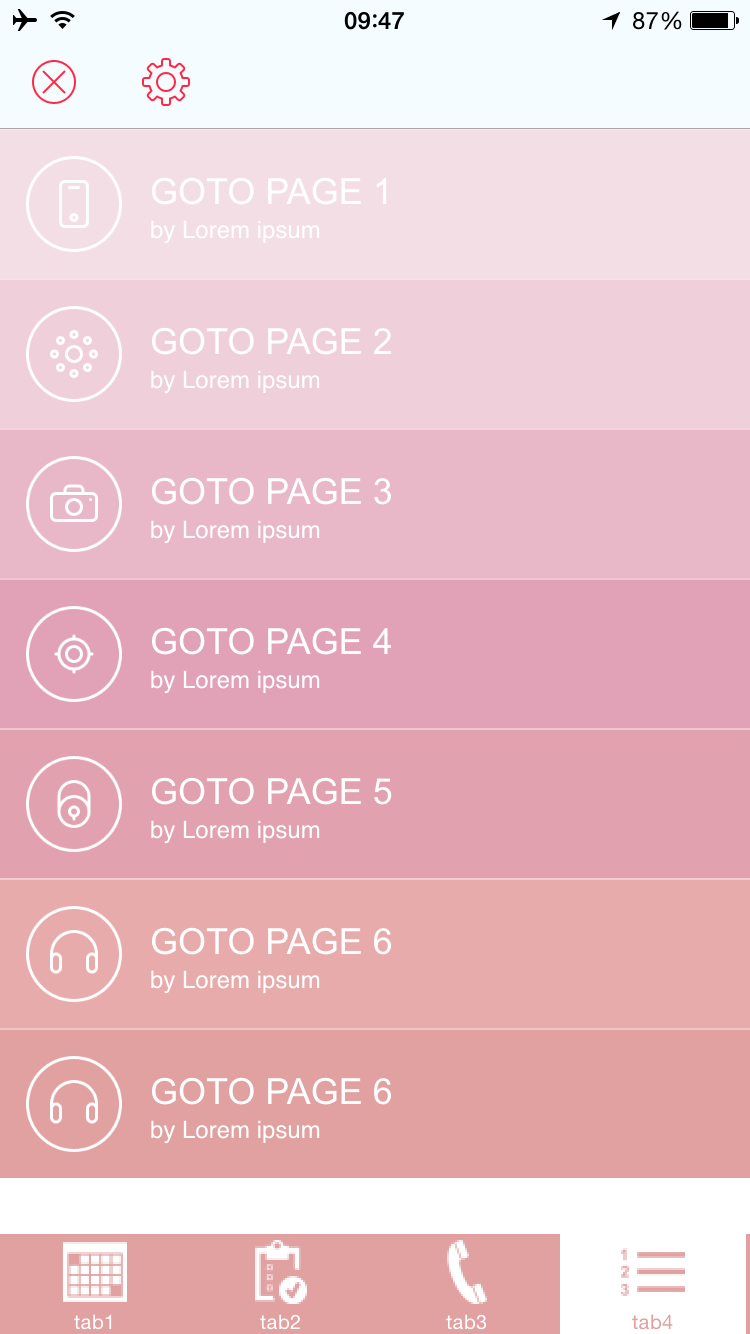This screenshot has height=1334, width=750.
Task: Open the GOTO PAGE 4 entry title
Action: (x=271, y=641)
